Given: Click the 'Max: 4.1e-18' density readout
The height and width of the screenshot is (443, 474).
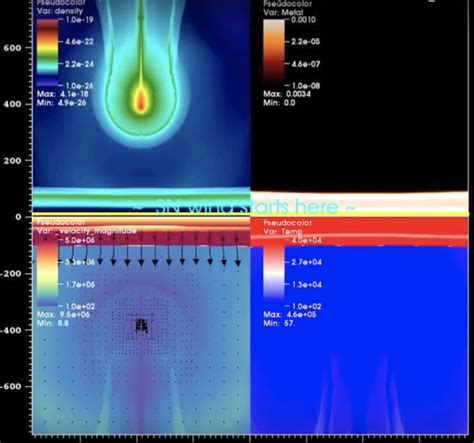Looking at the screenshot, I should pos(63,94).
